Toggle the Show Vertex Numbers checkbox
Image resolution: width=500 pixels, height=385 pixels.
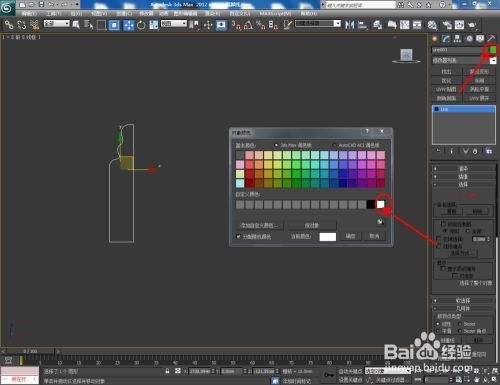click(443, 268)
